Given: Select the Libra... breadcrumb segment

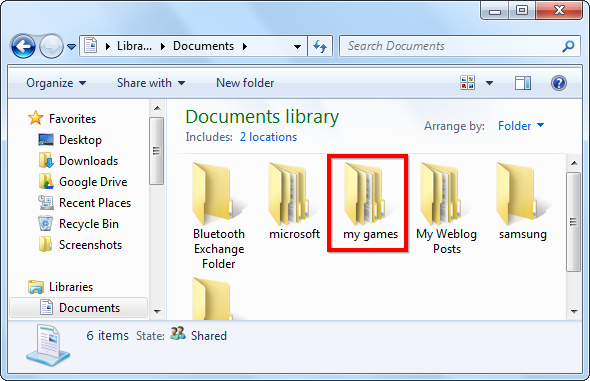Looking at the screenshot, I should click(134, 46).
